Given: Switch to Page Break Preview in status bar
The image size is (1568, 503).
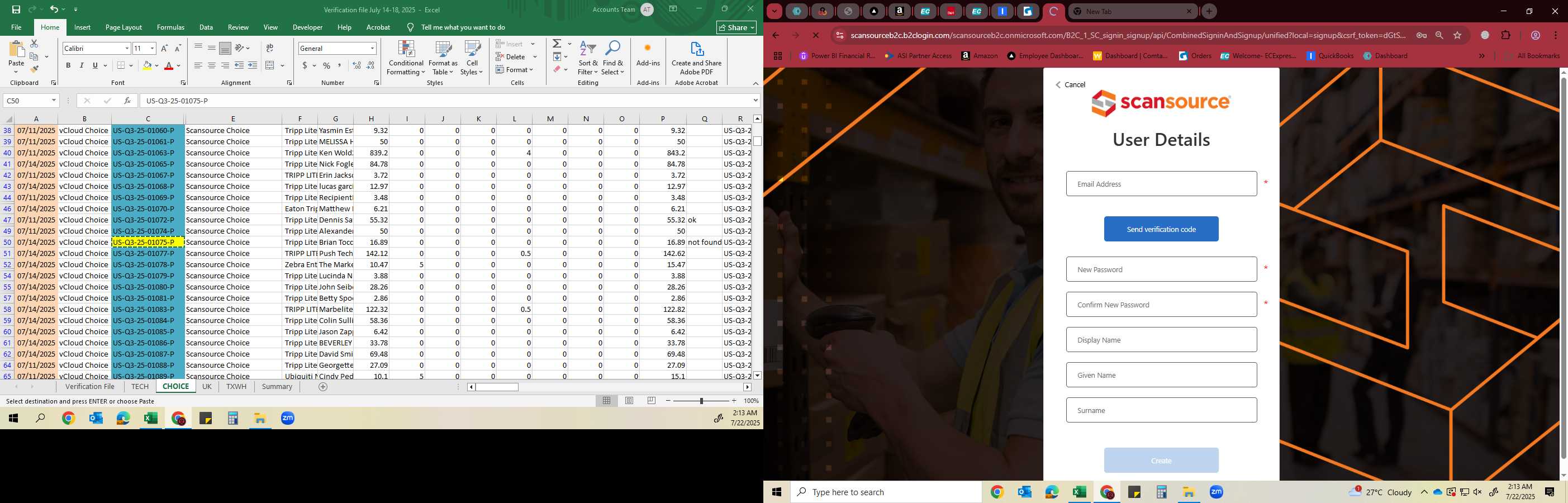Looking at the screenshot, I should (652, 401).
